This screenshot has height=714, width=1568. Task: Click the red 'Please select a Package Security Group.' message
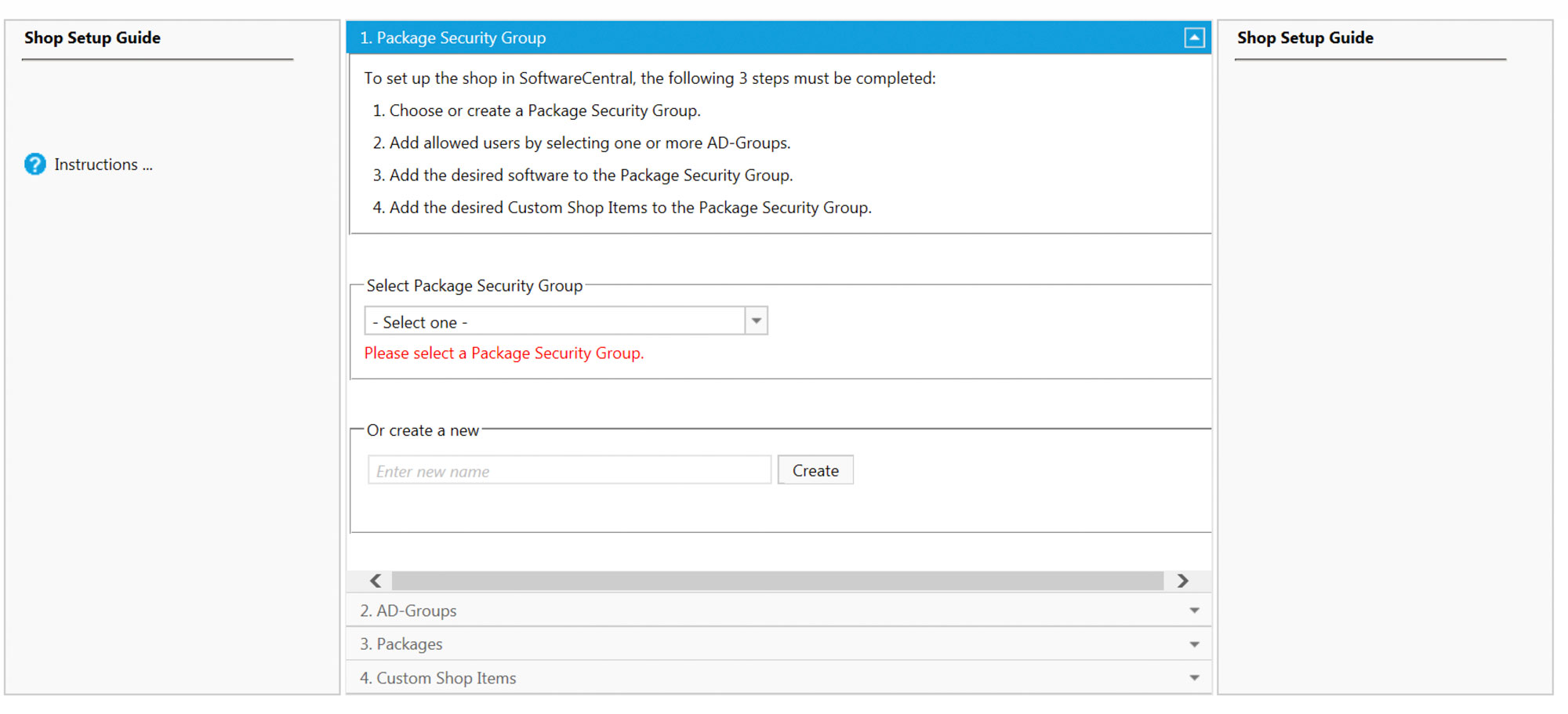504,353
